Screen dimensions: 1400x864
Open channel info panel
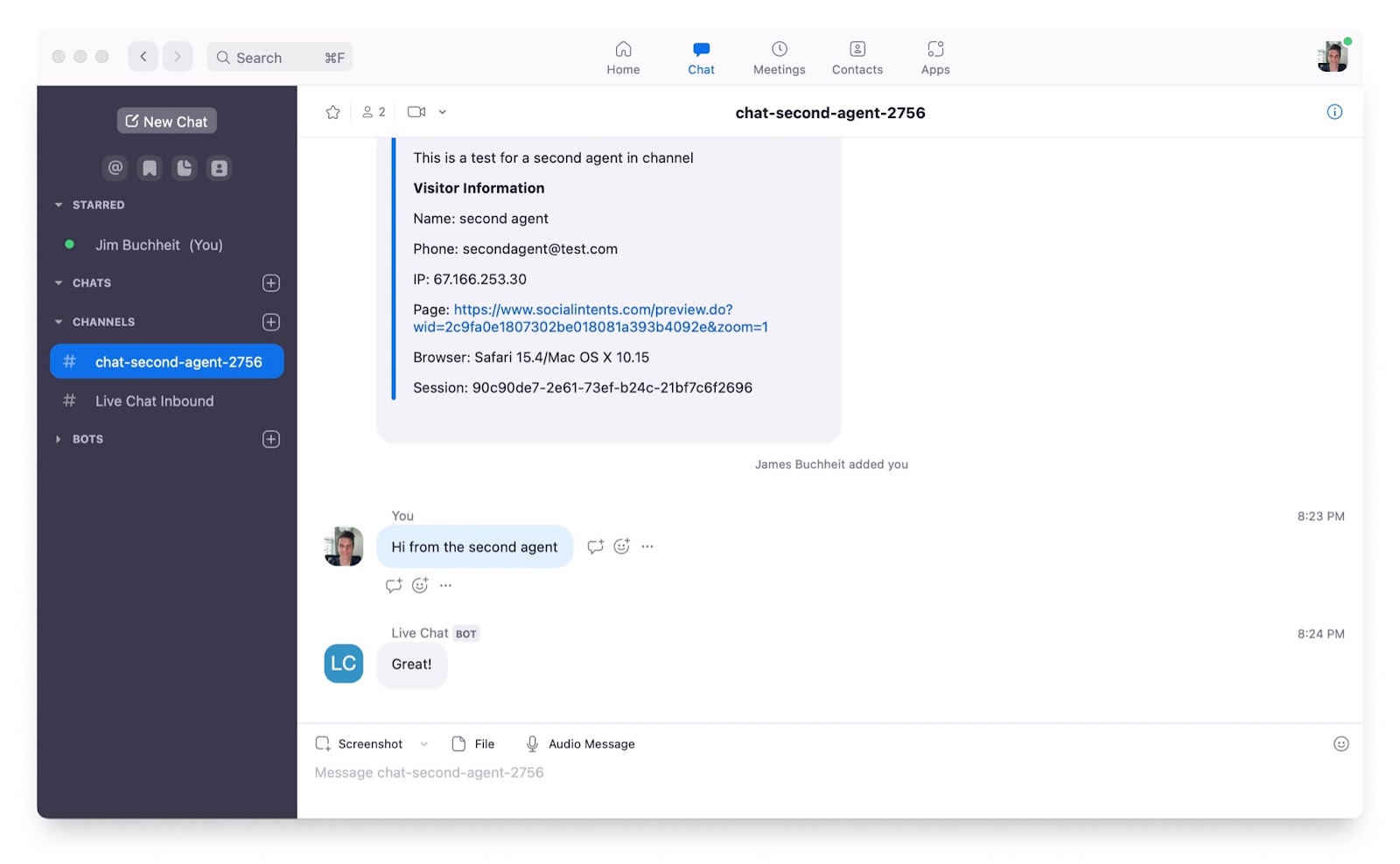point(1334,111)
